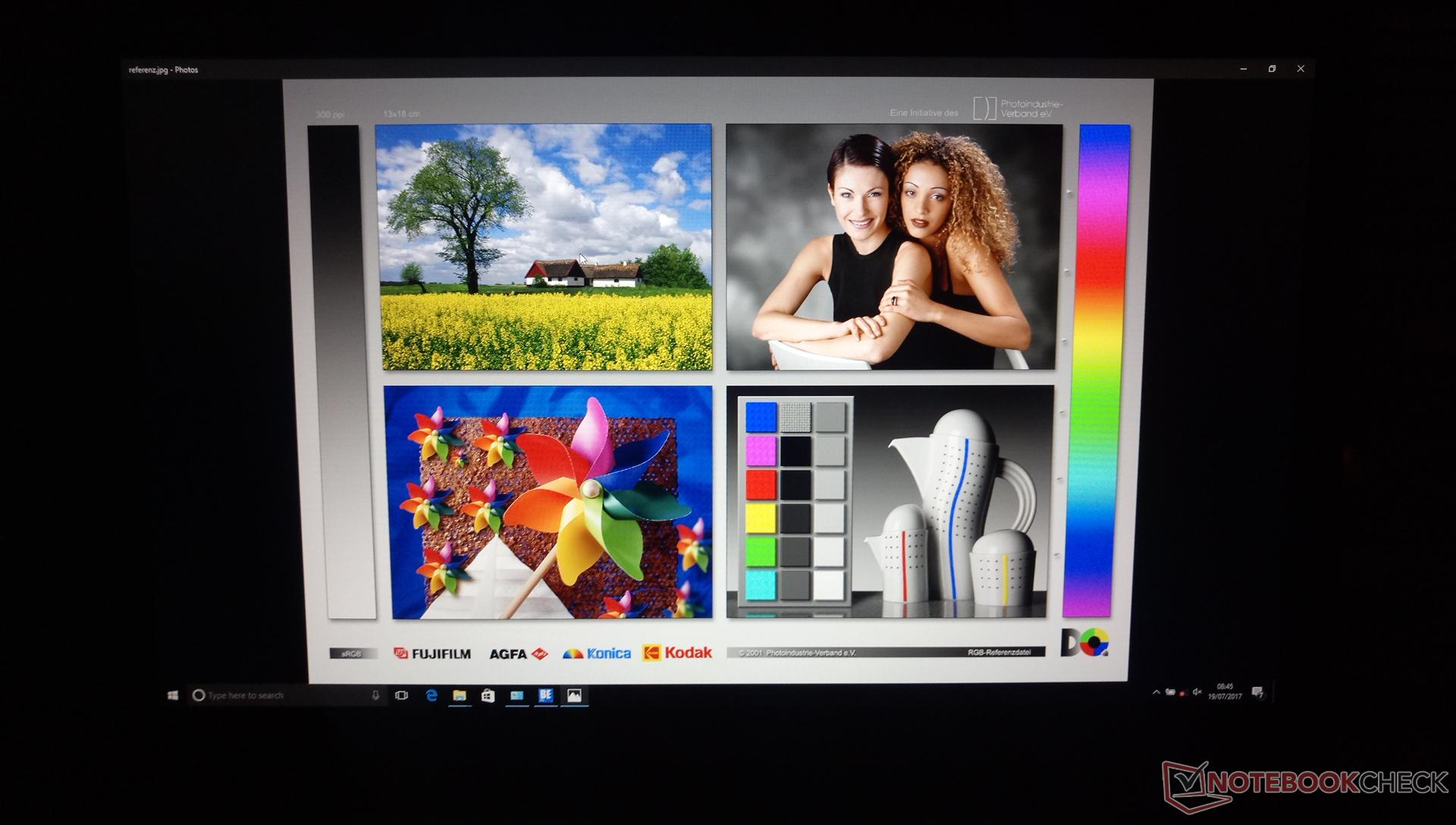Image resolution: width=1456 pixels, height=825 pixels.
Task: Click the muted volume tray icon
Action: (x=1197, y=692)
